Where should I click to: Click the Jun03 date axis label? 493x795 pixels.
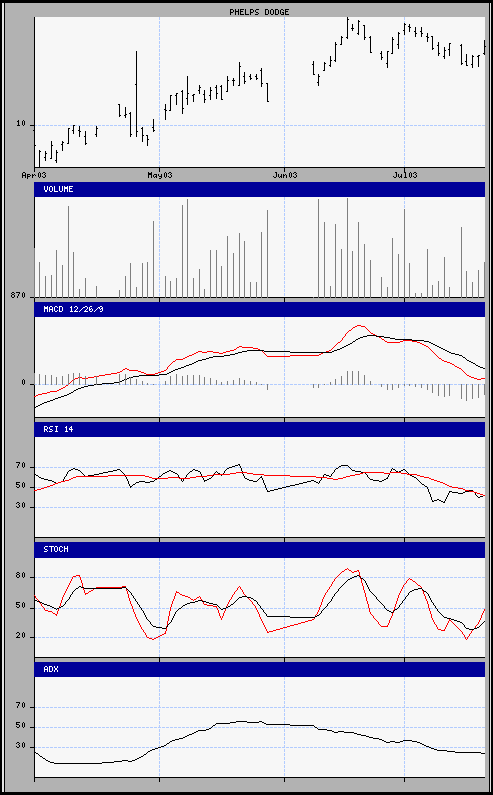click(x=285, y=175)
